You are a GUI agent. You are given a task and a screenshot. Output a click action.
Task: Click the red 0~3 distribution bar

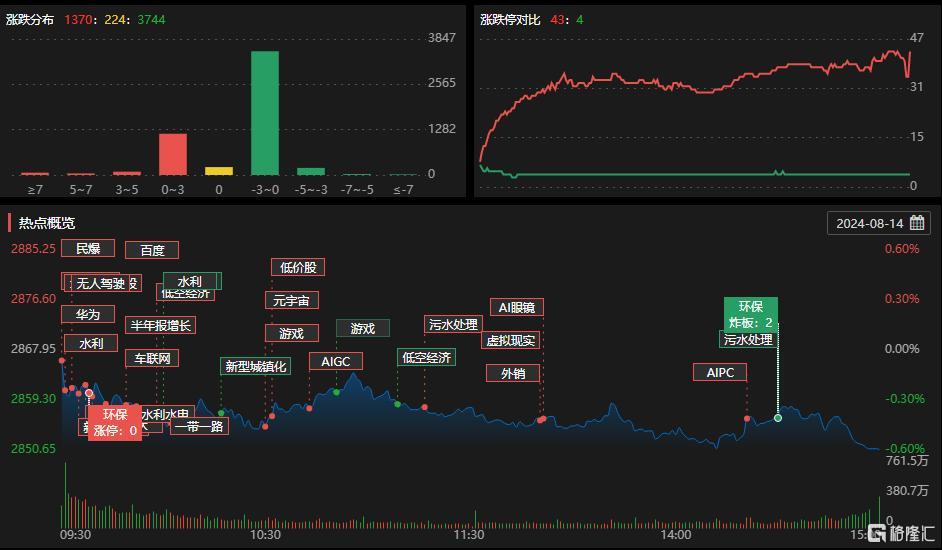[173, 154]
